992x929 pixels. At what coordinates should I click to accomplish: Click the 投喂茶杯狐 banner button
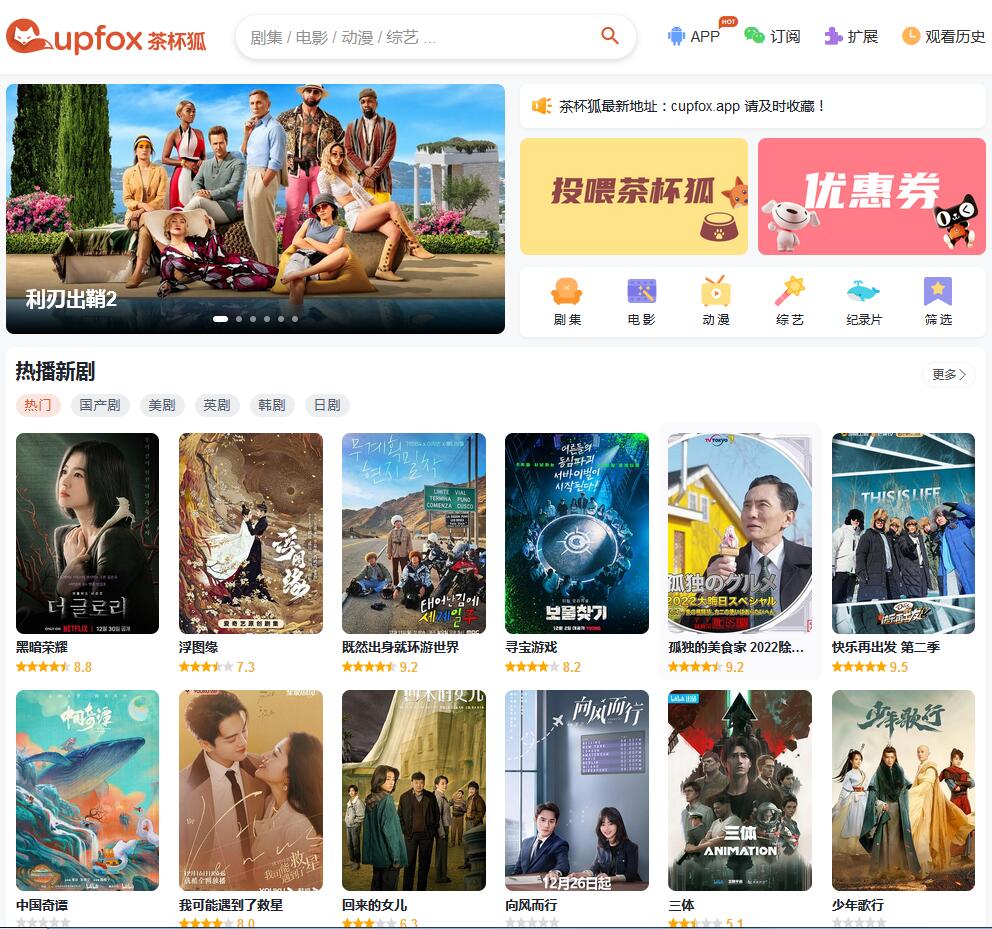633,196
